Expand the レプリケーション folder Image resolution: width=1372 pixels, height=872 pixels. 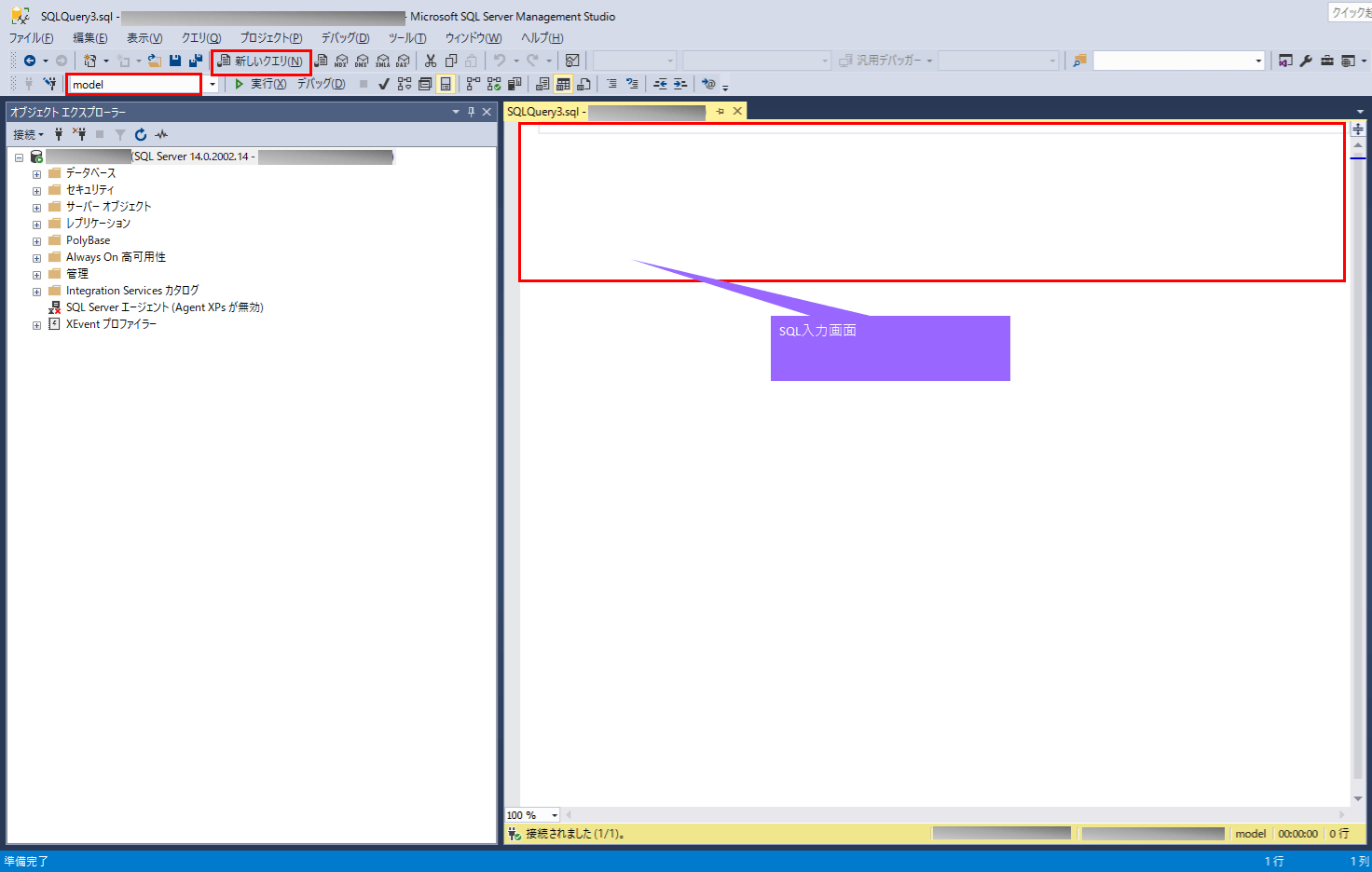(36, 225)
